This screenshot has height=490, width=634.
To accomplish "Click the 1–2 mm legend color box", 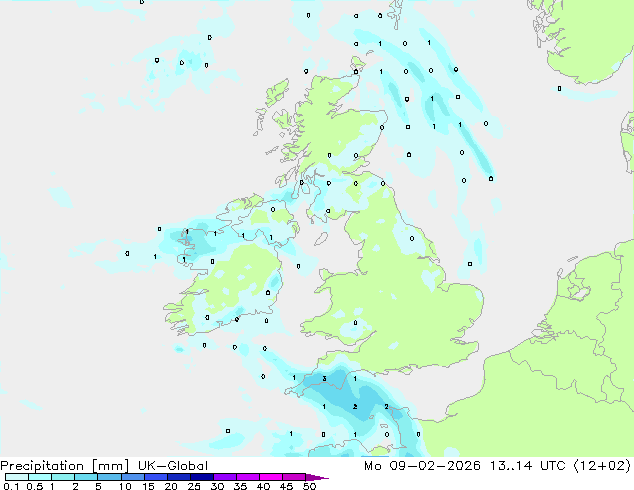I will [63, 477].
